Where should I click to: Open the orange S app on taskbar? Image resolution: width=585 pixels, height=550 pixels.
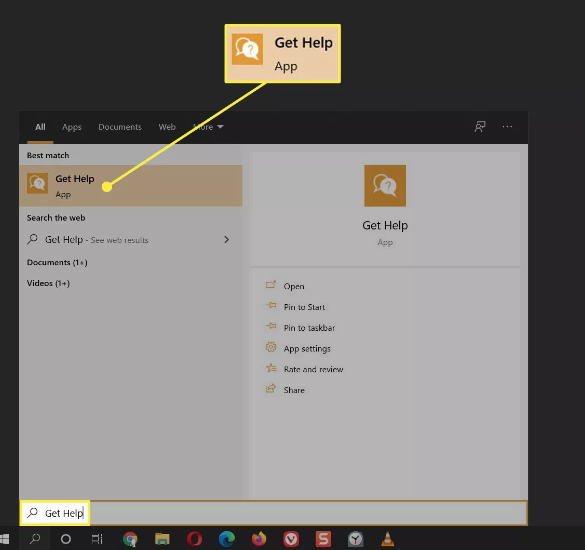323,539
